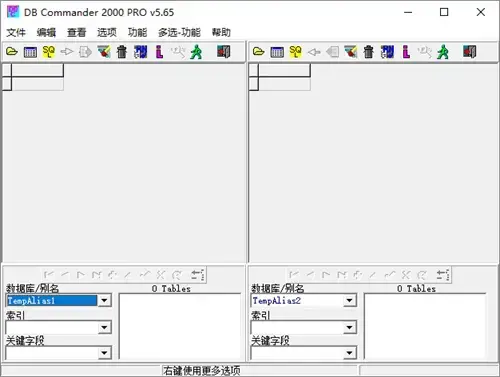Click the blue PW icon in right toolbar
This screenshot has height=377, width=500.
[387, 52]
